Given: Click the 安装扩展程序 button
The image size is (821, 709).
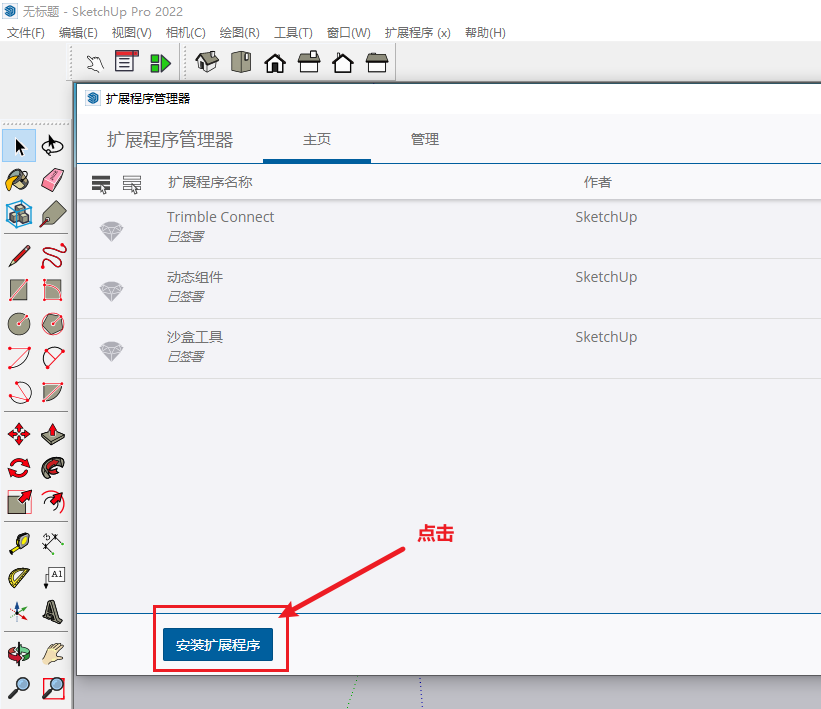Looking at the screenshot, I should (x=218, y=646).
